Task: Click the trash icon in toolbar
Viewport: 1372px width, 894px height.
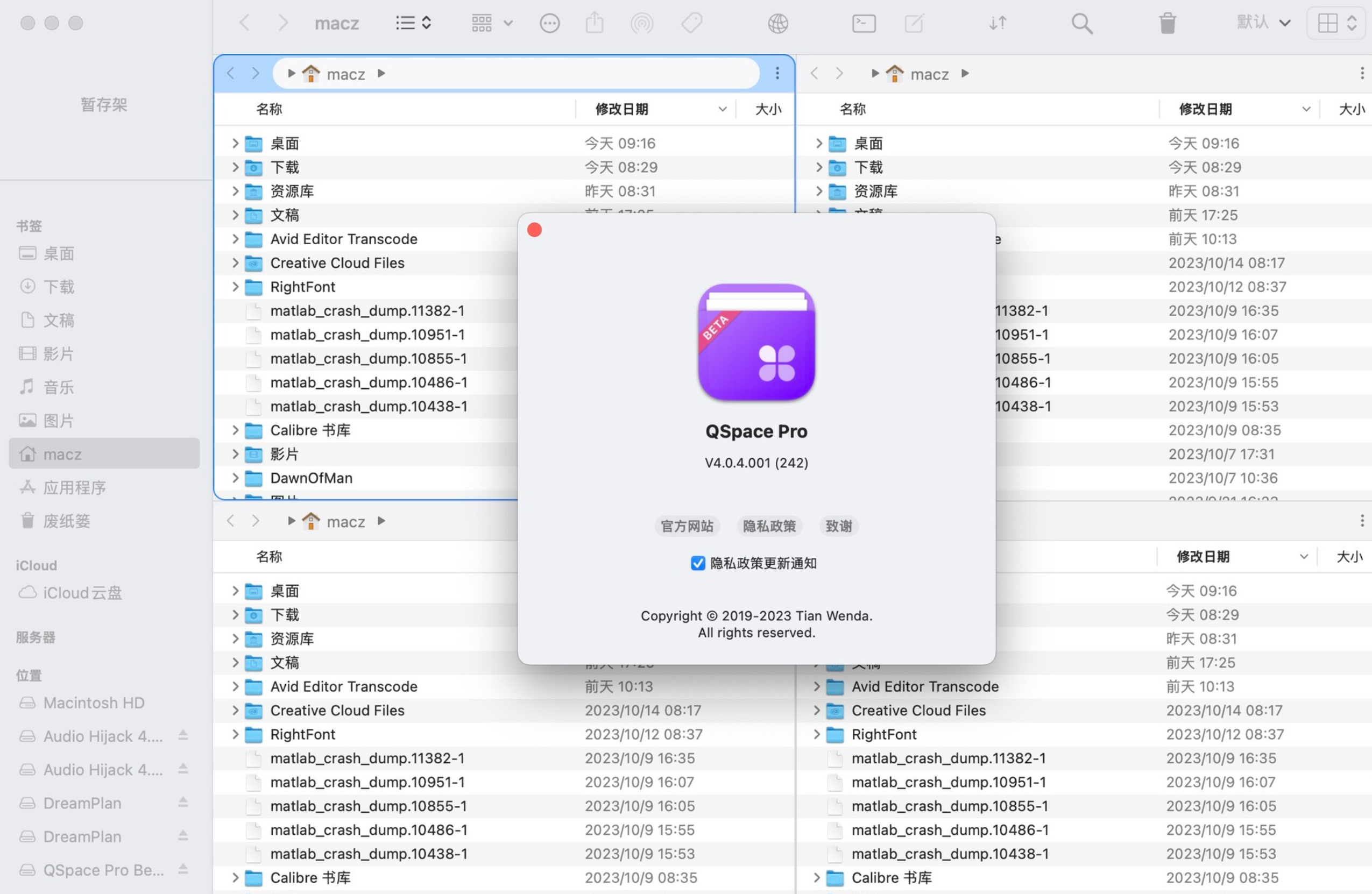Action: [1168, 23]
